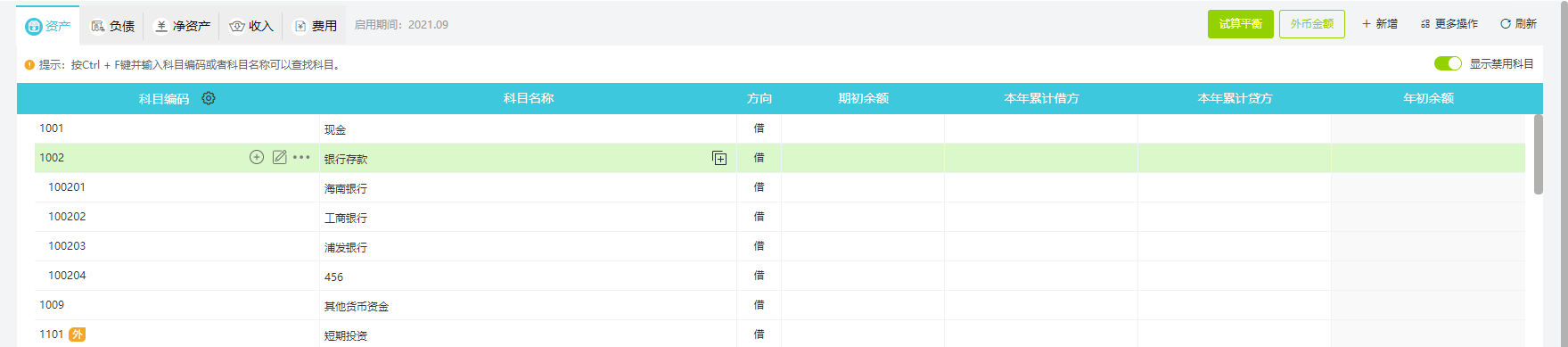Click the 科目名称 column header
Image resolution: width=1568 pixels, height=347 pixels.
click(529, 98)
